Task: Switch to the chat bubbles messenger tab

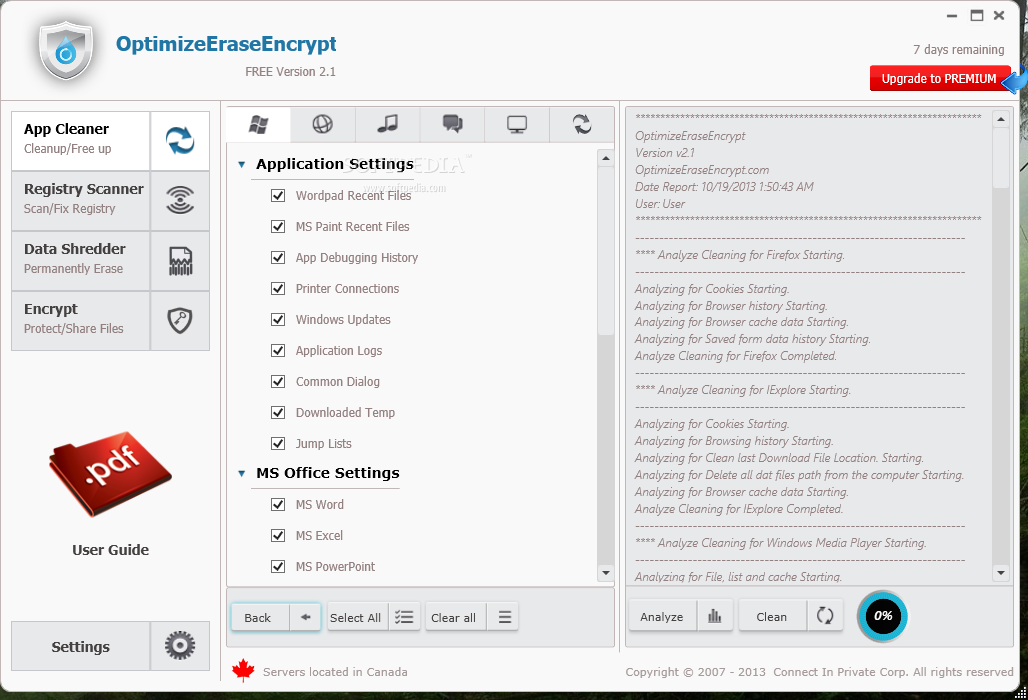Action: 452,124
